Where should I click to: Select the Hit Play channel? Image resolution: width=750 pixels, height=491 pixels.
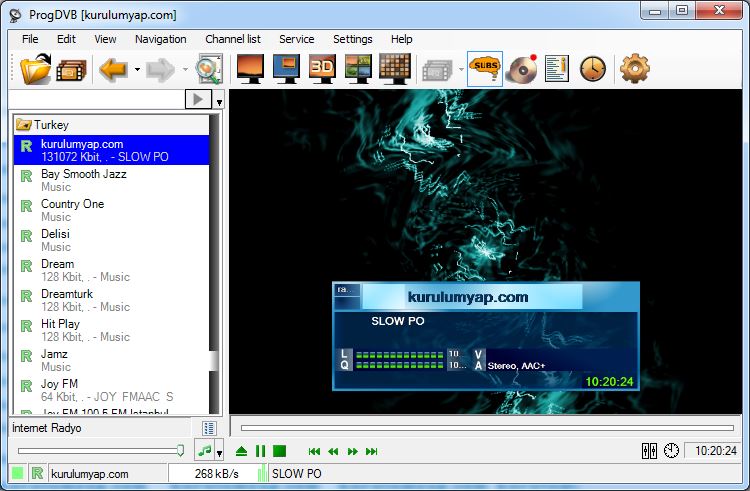[x=111, y=330]
